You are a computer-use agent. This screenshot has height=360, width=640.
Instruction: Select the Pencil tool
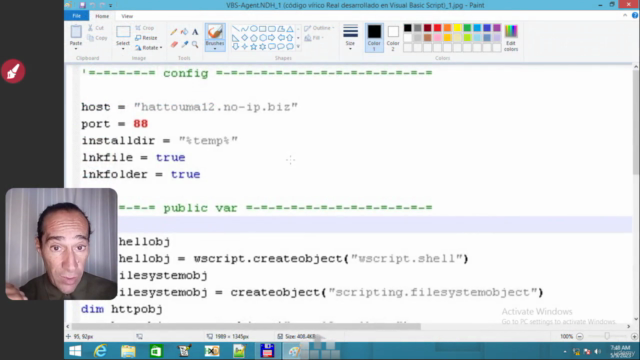[x=174, y=32]
